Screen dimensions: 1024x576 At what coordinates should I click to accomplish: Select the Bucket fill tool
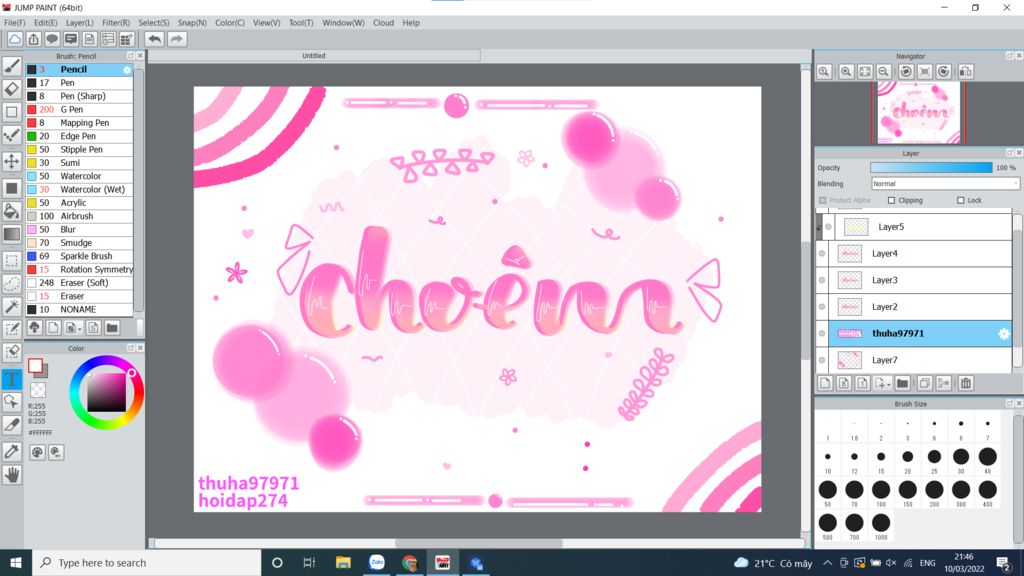12,210
